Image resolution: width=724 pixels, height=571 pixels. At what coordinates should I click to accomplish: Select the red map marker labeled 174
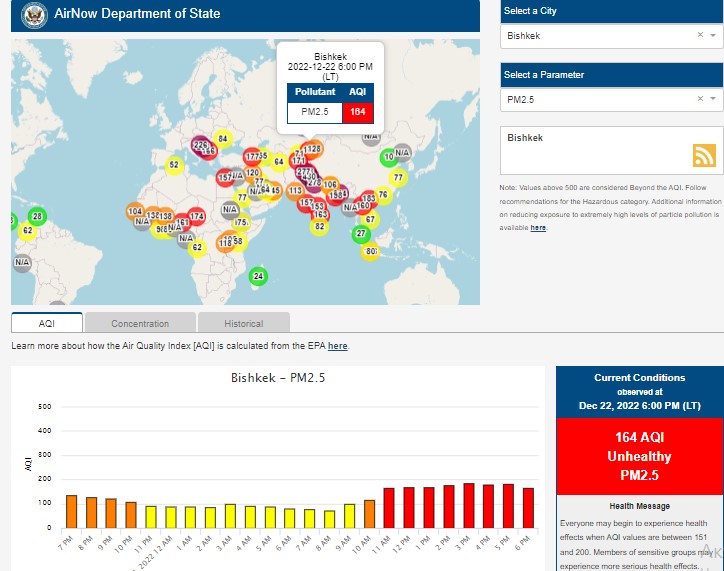pyautogui.click(x=197, y=216)
